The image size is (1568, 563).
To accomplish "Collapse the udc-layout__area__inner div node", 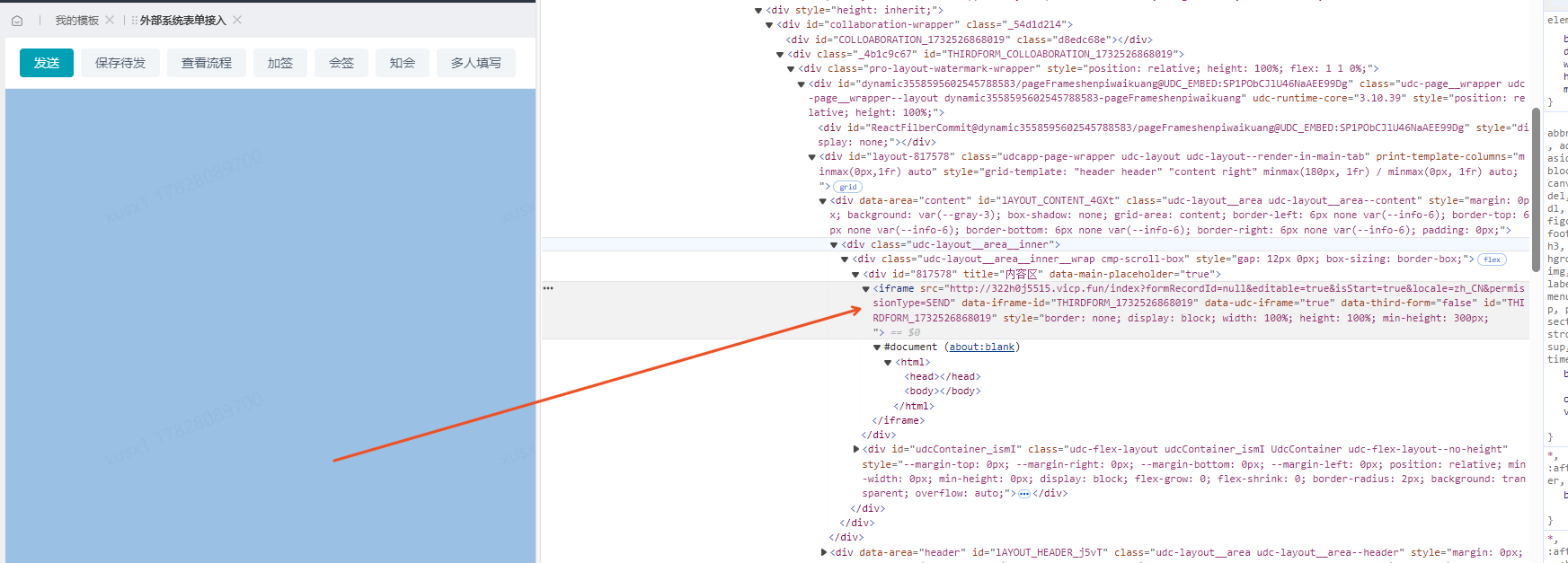I will pyautogui.click(x=834, y=245).
